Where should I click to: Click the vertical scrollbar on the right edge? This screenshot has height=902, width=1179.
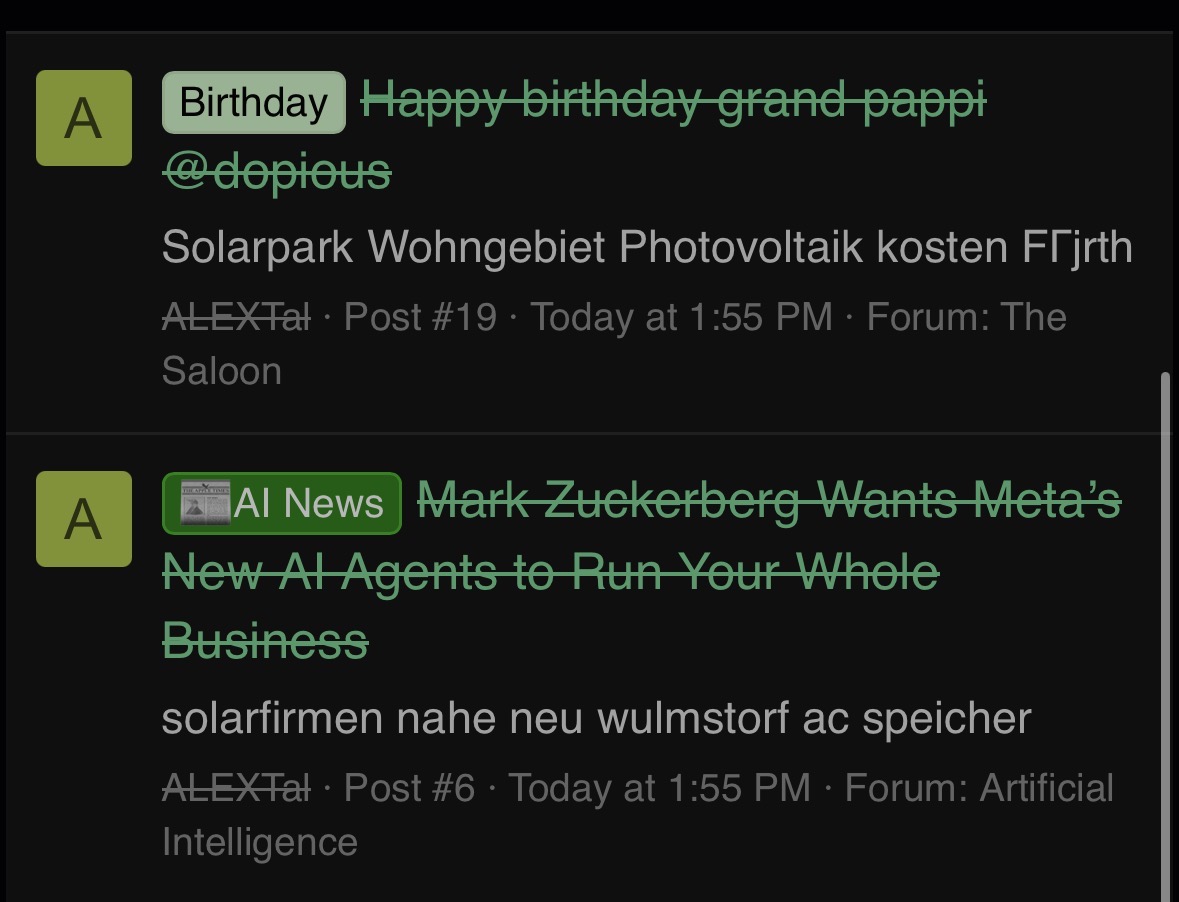pos(1165,636)
